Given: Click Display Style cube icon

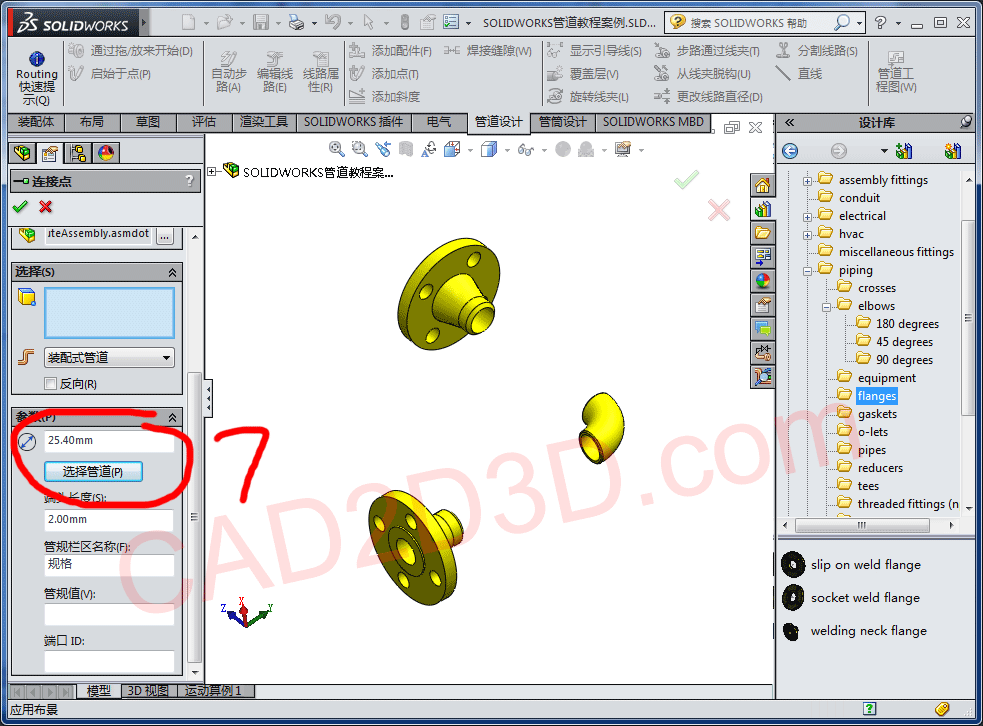Looking at the screenshot, I should coord(489,149).
